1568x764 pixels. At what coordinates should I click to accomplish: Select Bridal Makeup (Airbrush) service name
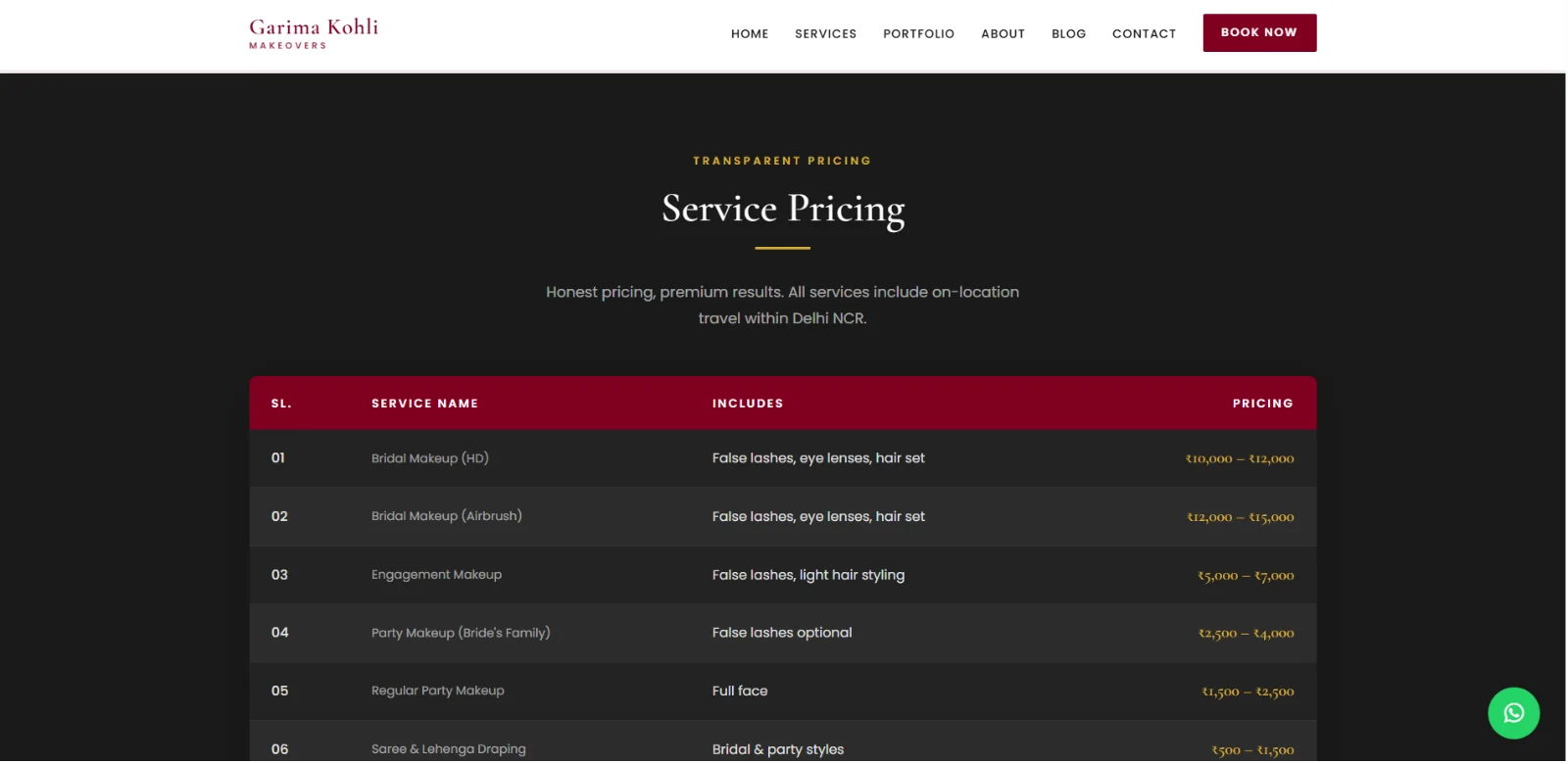pyautogui.click(x=447, y=516)
